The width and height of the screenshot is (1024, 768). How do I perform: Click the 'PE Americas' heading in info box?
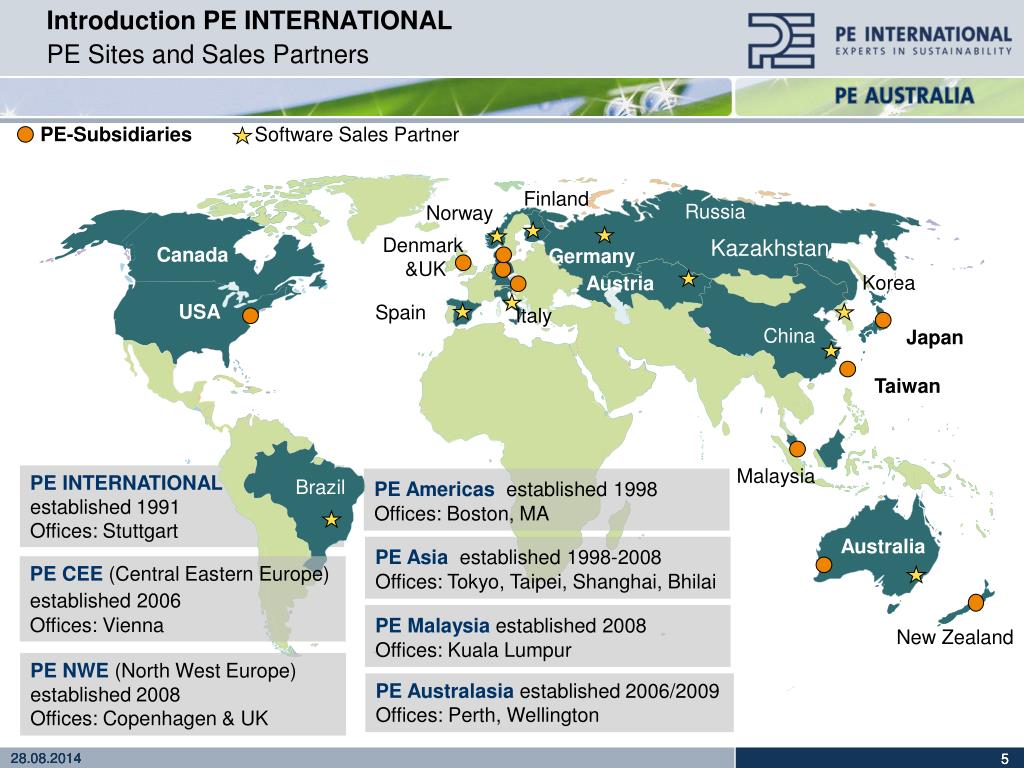pos(434,489)
